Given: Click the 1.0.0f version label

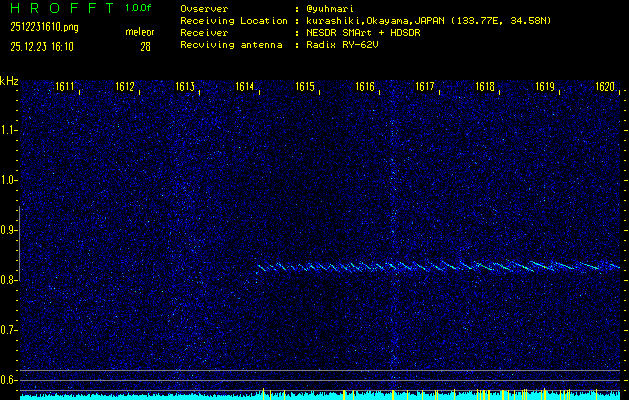Looking at the screenshot, I should [x=140, y=8].
